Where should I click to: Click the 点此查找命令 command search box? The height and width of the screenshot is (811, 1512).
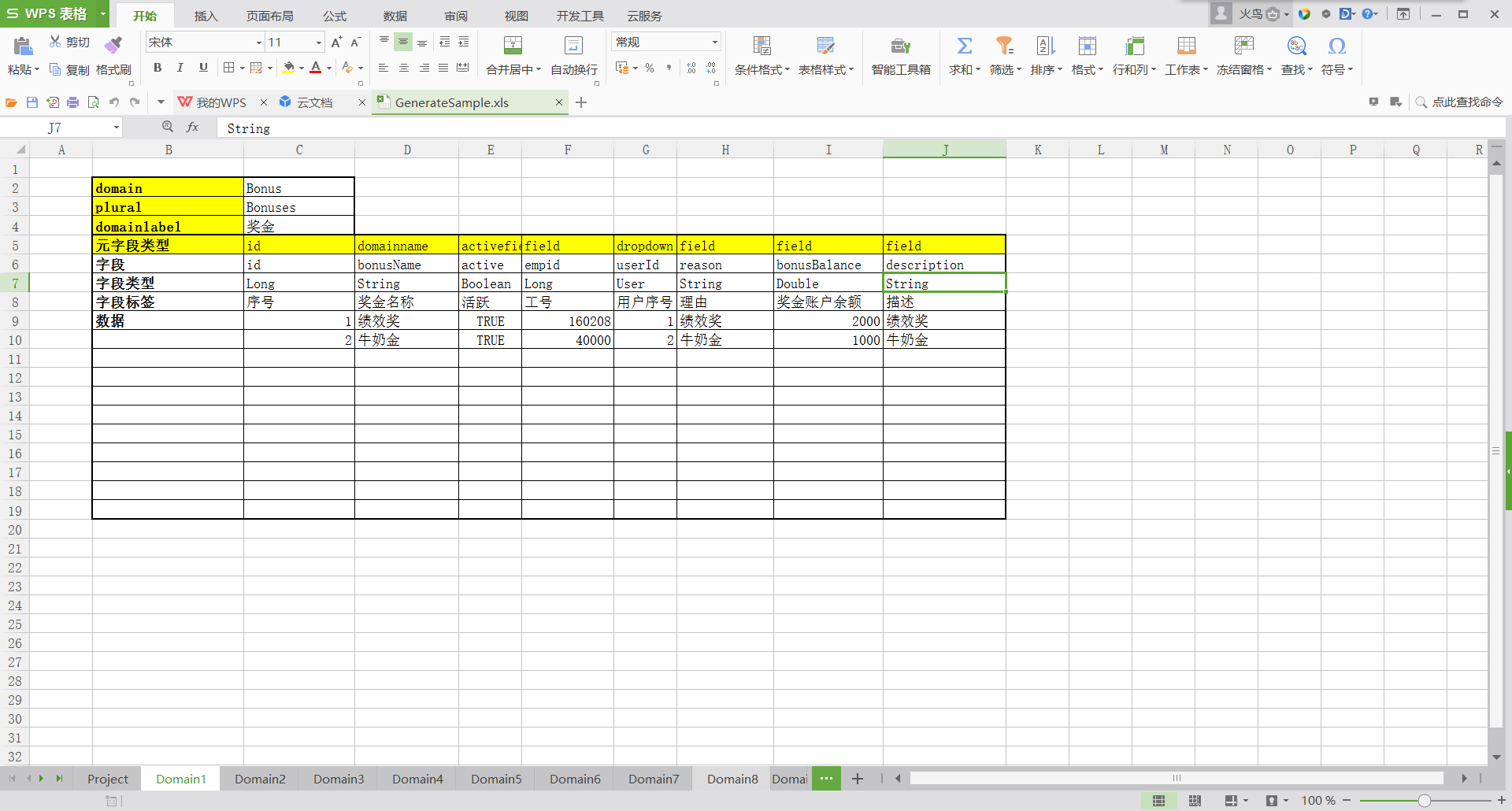click(1459, 102)
